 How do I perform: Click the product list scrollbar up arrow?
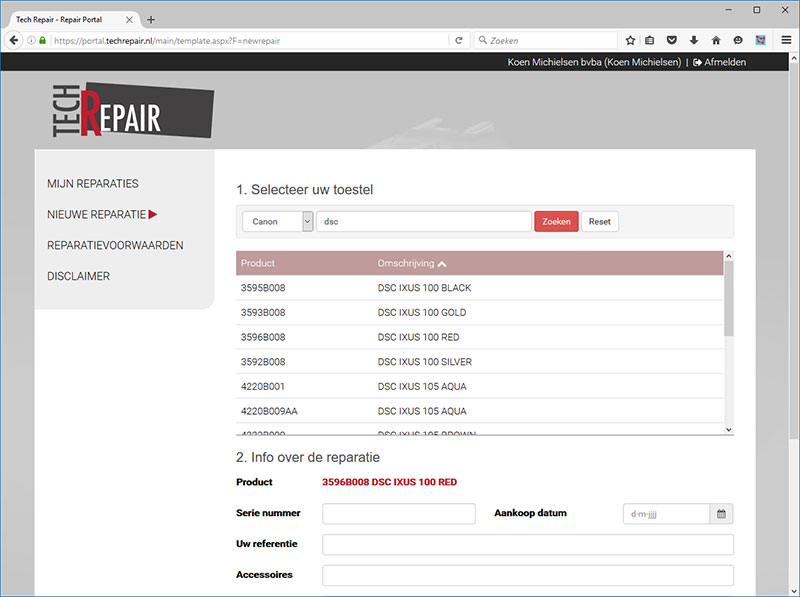pos(729,256)
